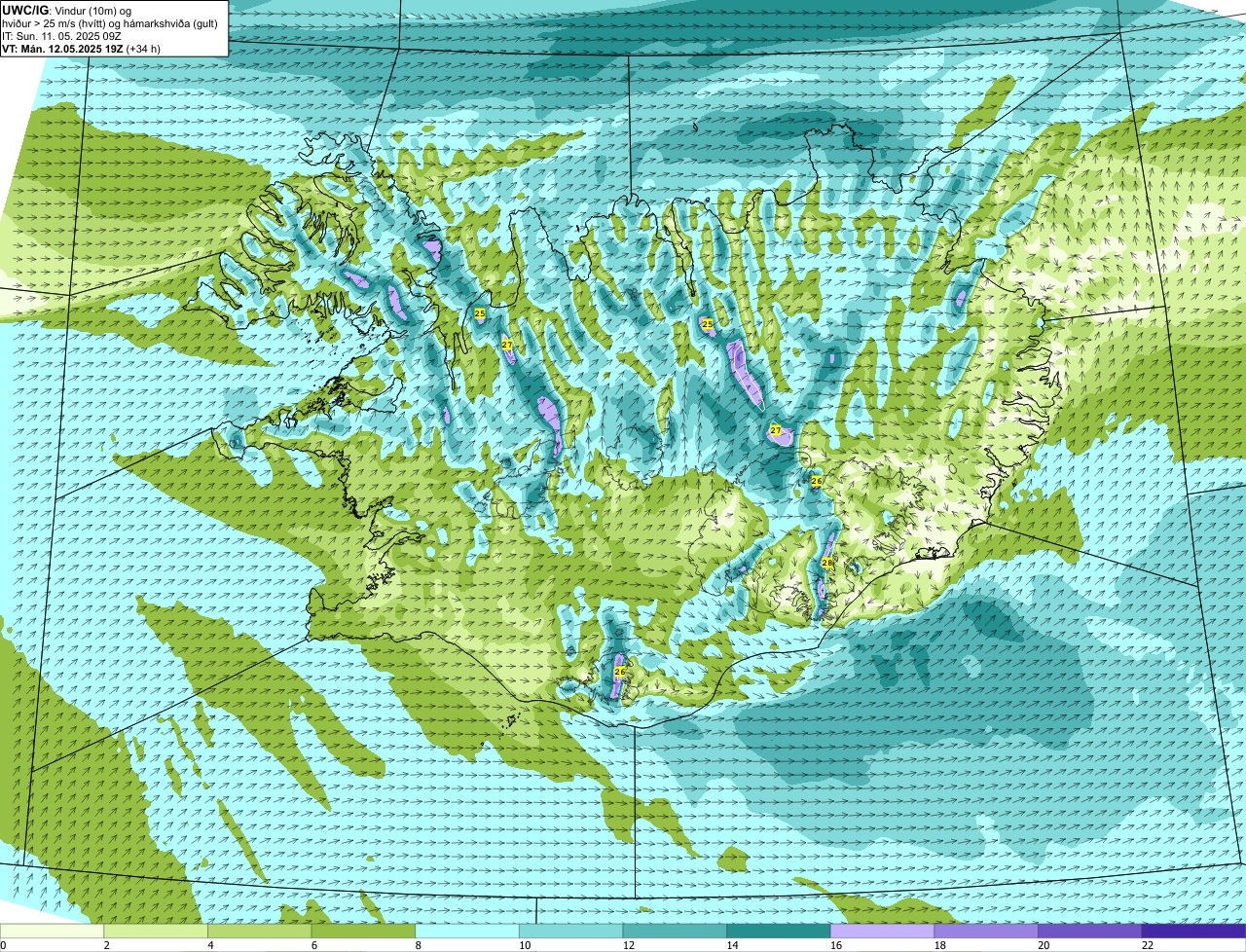Click the legend scale number 14
The width and height of the screenshot is (1246, 952).
pyautogui.click(x=732, y=945)
